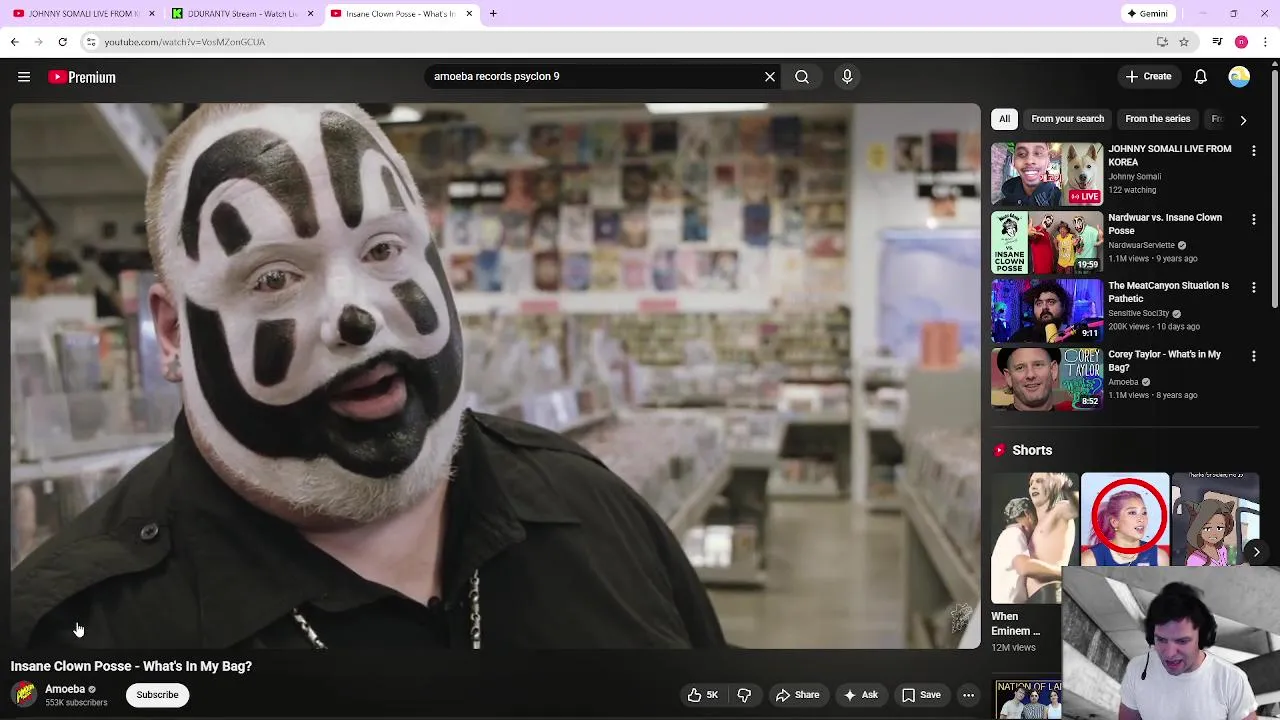The width and height of the screenshot is (1280, 720).
Task: Ask about this video
Action: 860,695
